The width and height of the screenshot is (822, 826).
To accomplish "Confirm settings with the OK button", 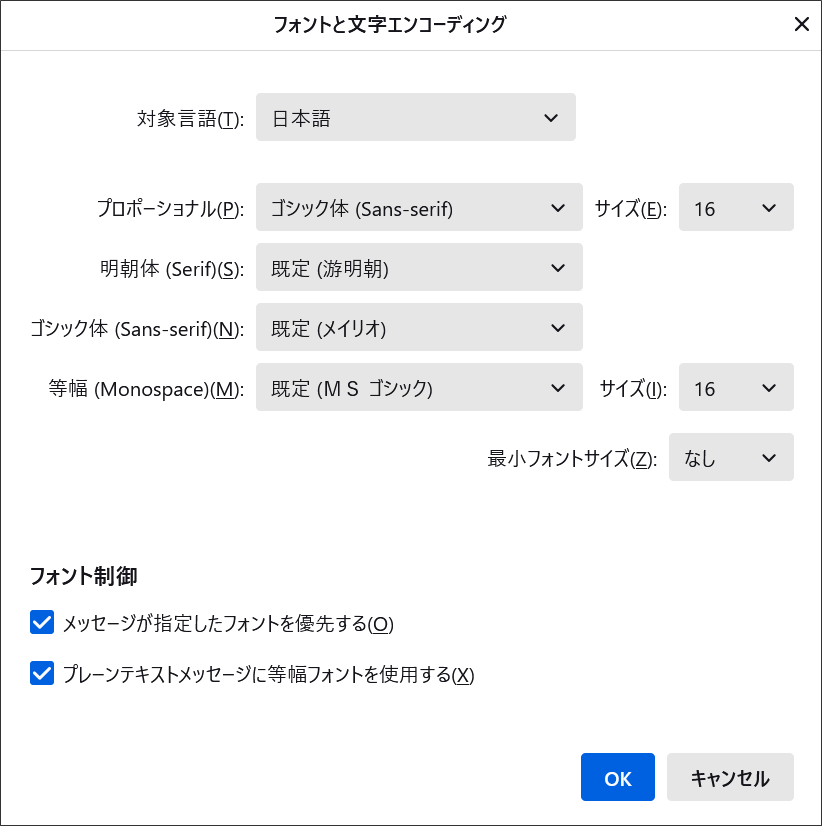I will point(618,777).
